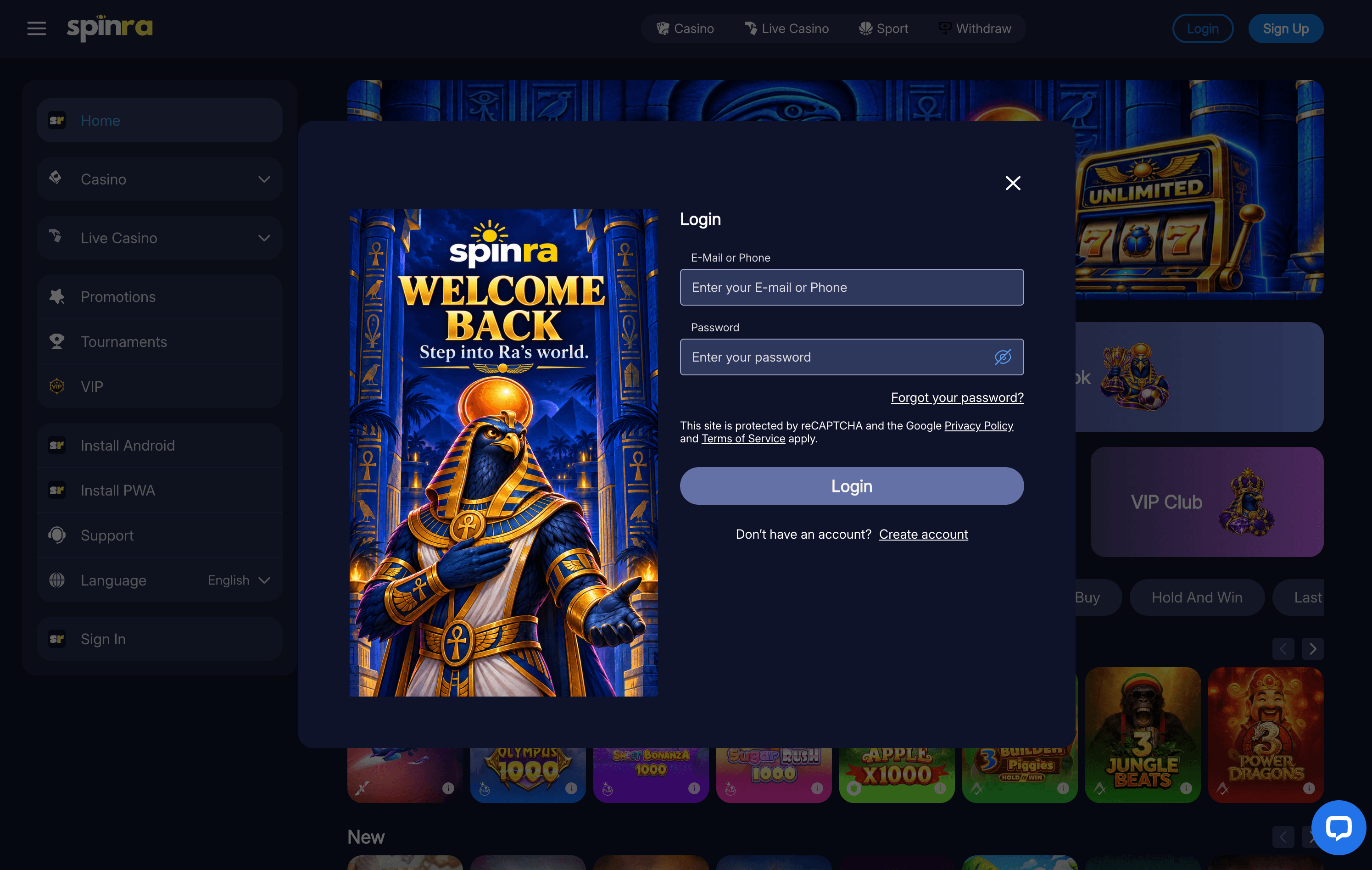Click next arrow of game carousel
The image size is (1372, 870).
pyautogui.click(x=1313, y=648)
